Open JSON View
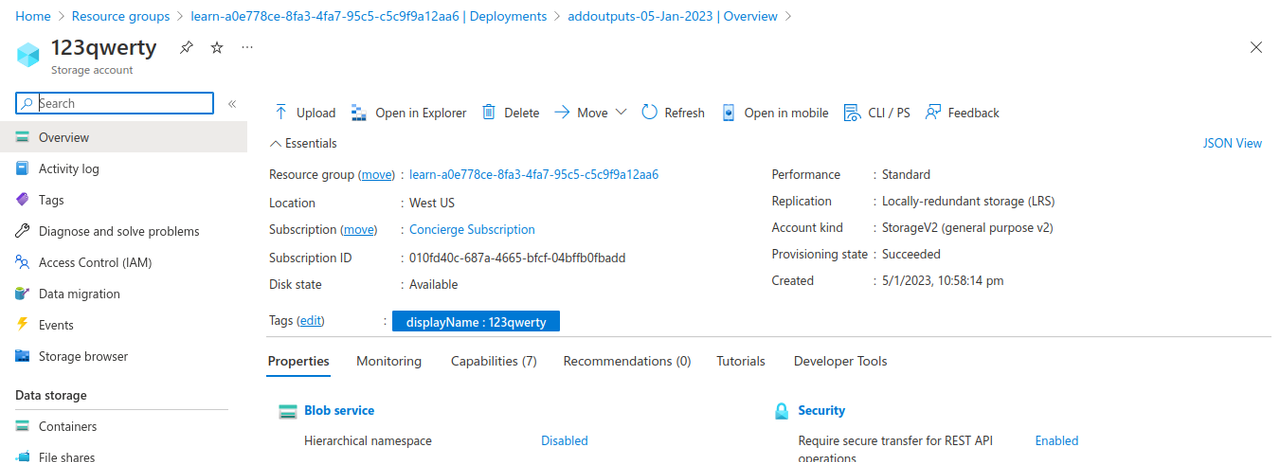1280x462 pixels. tap(1232, 143)
